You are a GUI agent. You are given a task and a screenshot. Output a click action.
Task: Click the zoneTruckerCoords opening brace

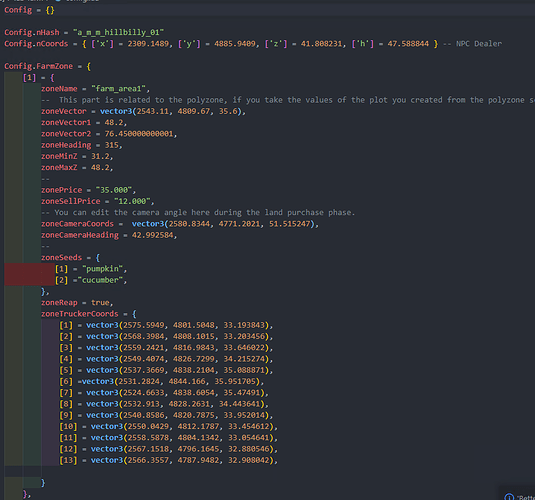(x=134, y=314)
